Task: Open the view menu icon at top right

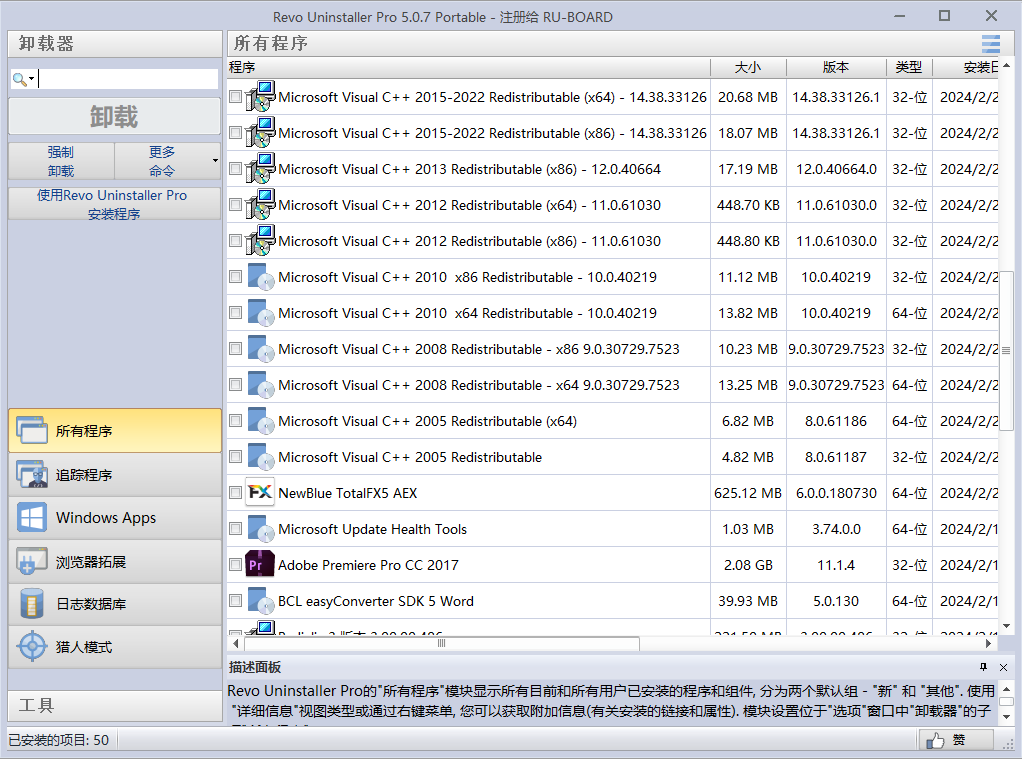Action: pos(990,44)
